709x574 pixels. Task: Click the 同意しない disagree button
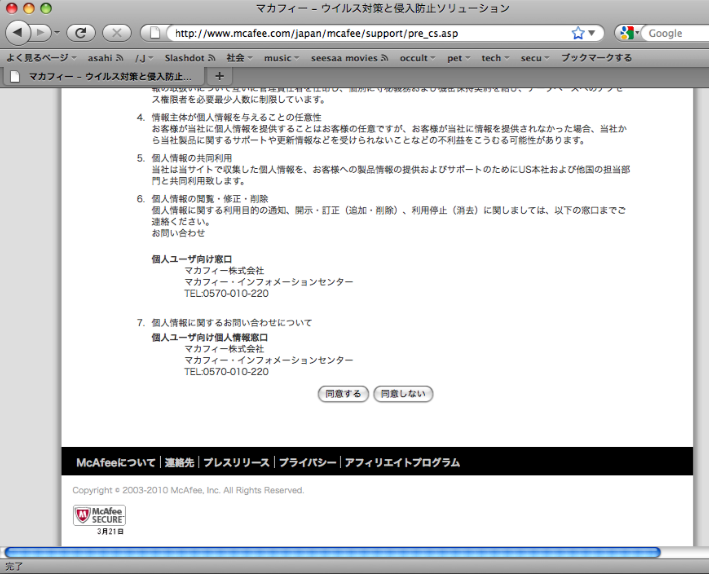pyautogui.click(x=403, y=394)
